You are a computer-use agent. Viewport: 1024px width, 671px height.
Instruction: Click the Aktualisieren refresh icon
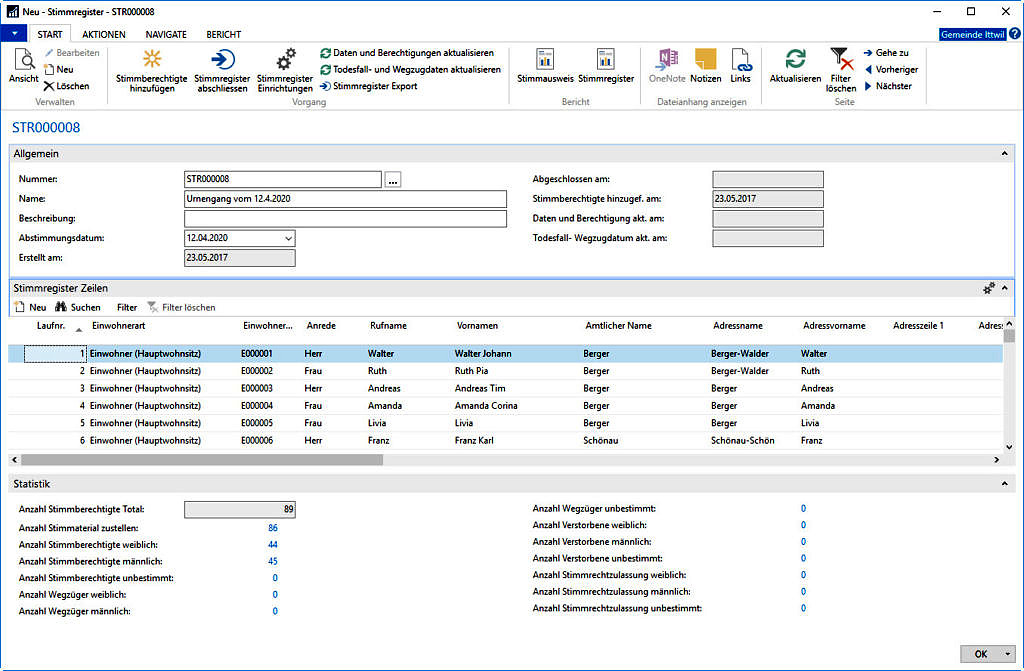click(795, 59)
